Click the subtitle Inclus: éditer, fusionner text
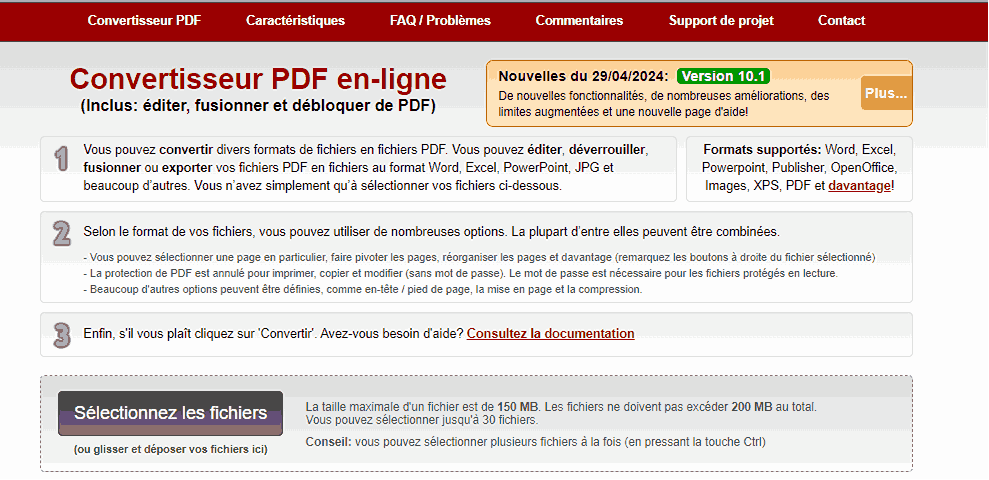Screen dimensions: 989x480 pos(258,106)
